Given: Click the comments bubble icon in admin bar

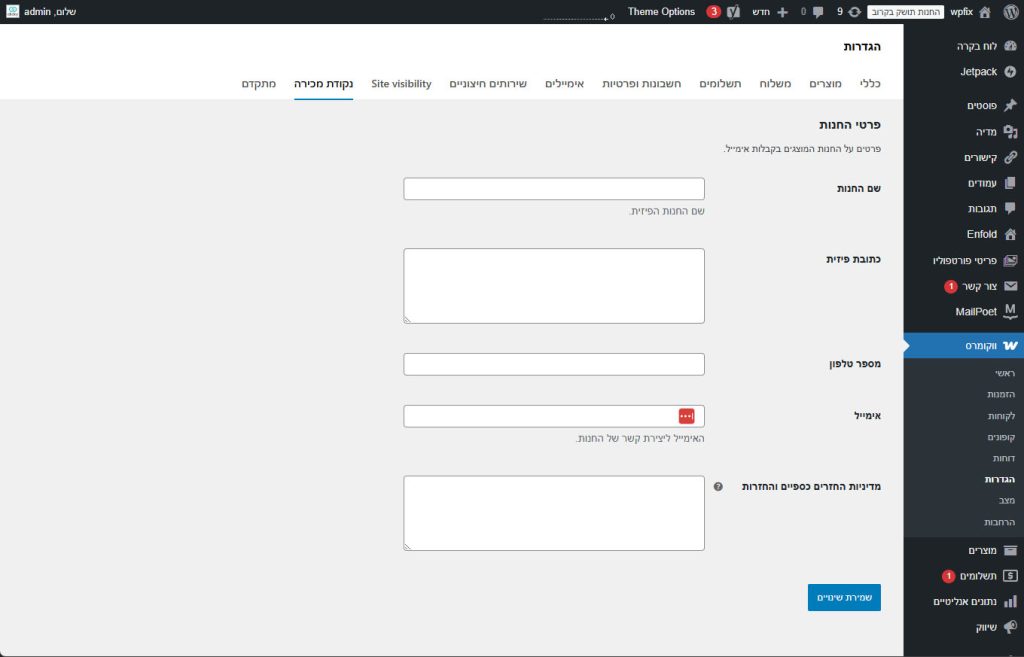Looking at the screenshot, I should coord(818,12).
